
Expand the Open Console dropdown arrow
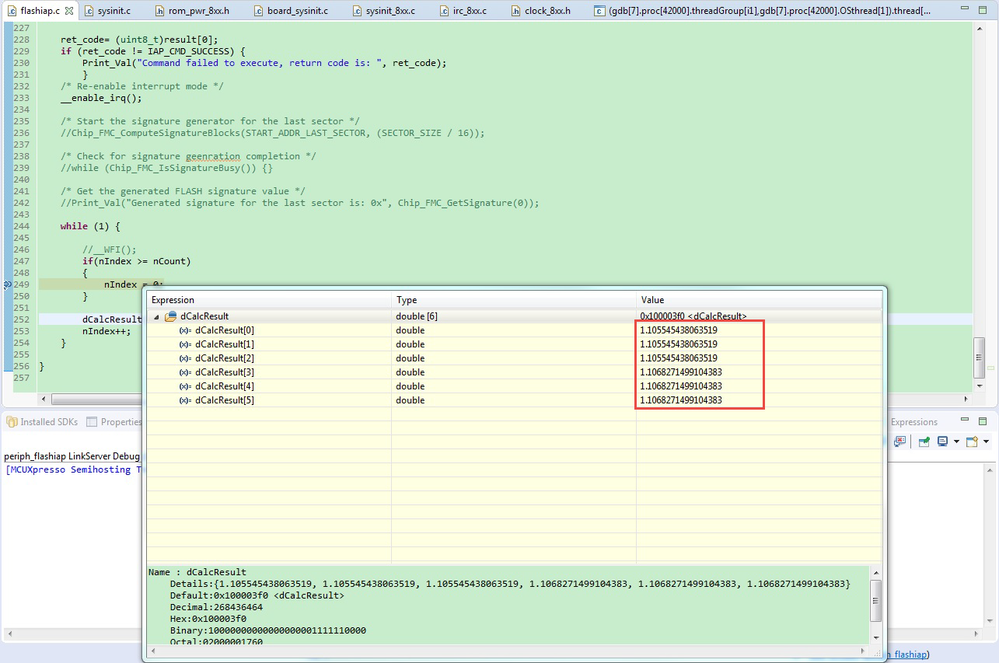click(986, 441)
